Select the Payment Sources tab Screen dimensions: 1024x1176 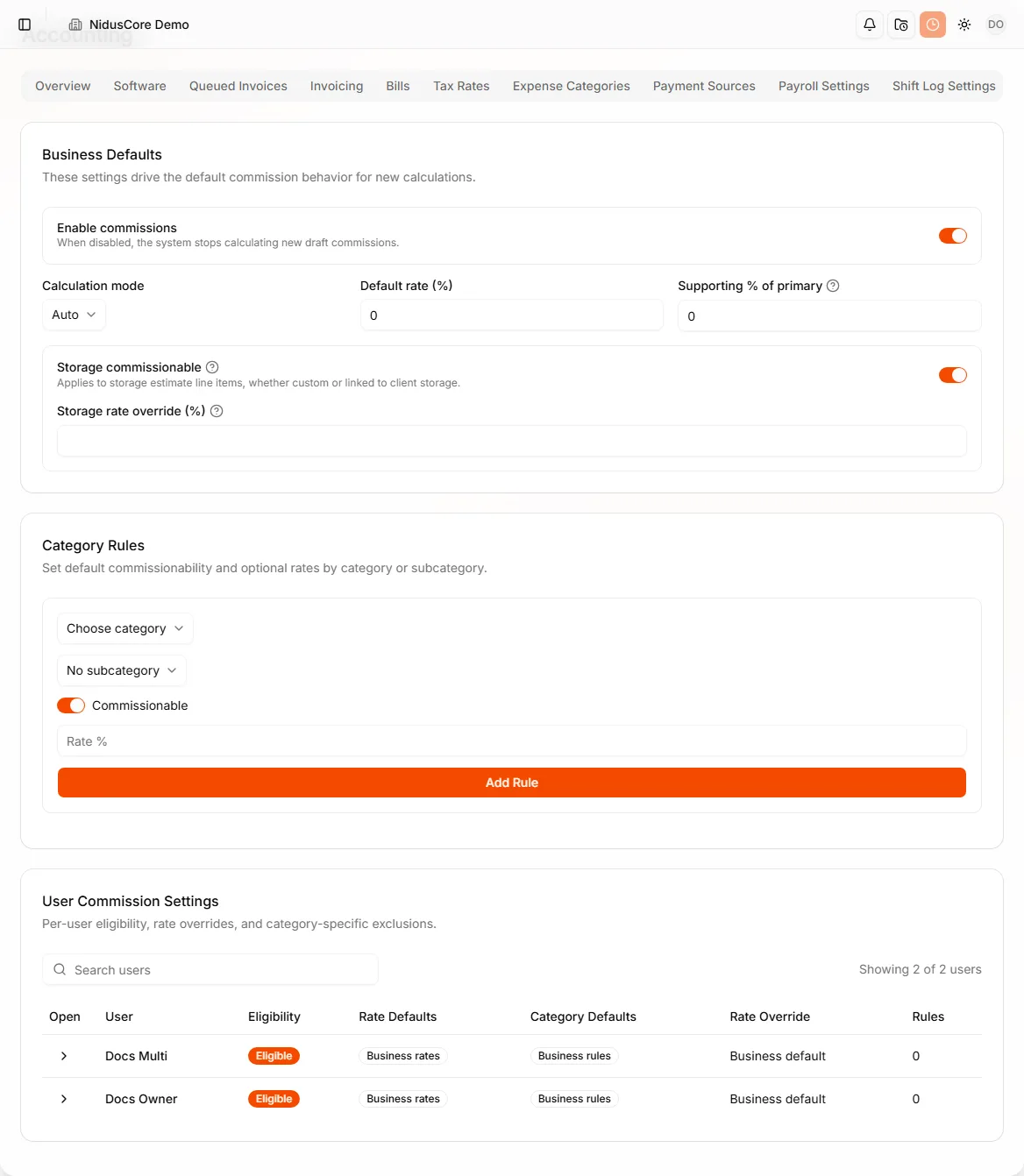click(704, 86)
